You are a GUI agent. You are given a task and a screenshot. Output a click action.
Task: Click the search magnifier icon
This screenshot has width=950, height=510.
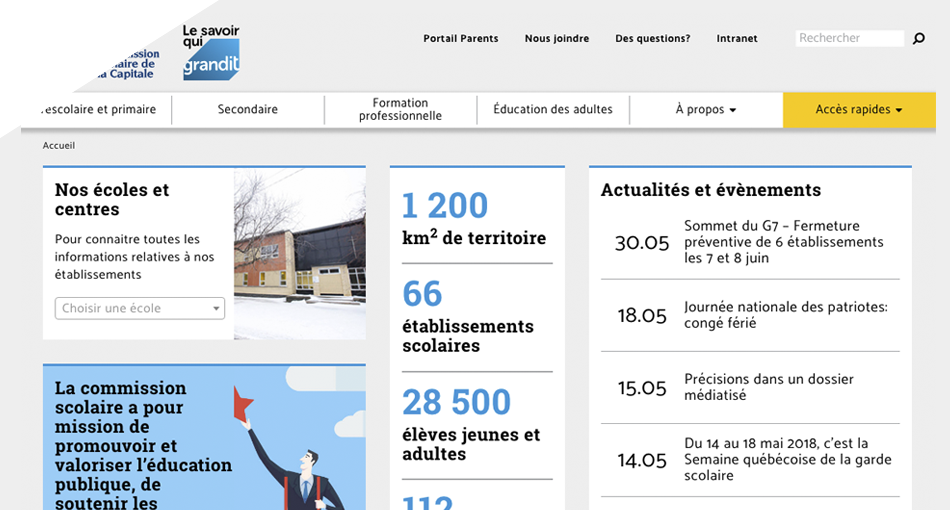tap(918, 38)
